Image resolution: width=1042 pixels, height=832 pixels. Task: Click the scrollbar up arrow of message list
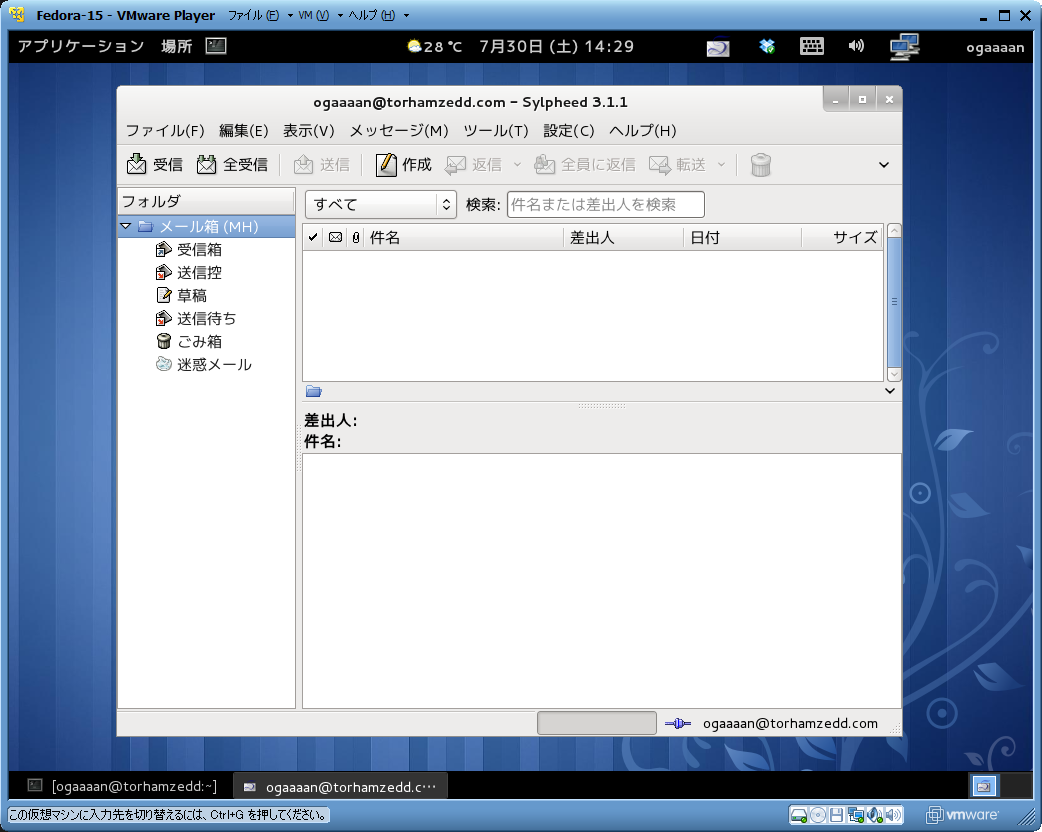pos(894,231)
